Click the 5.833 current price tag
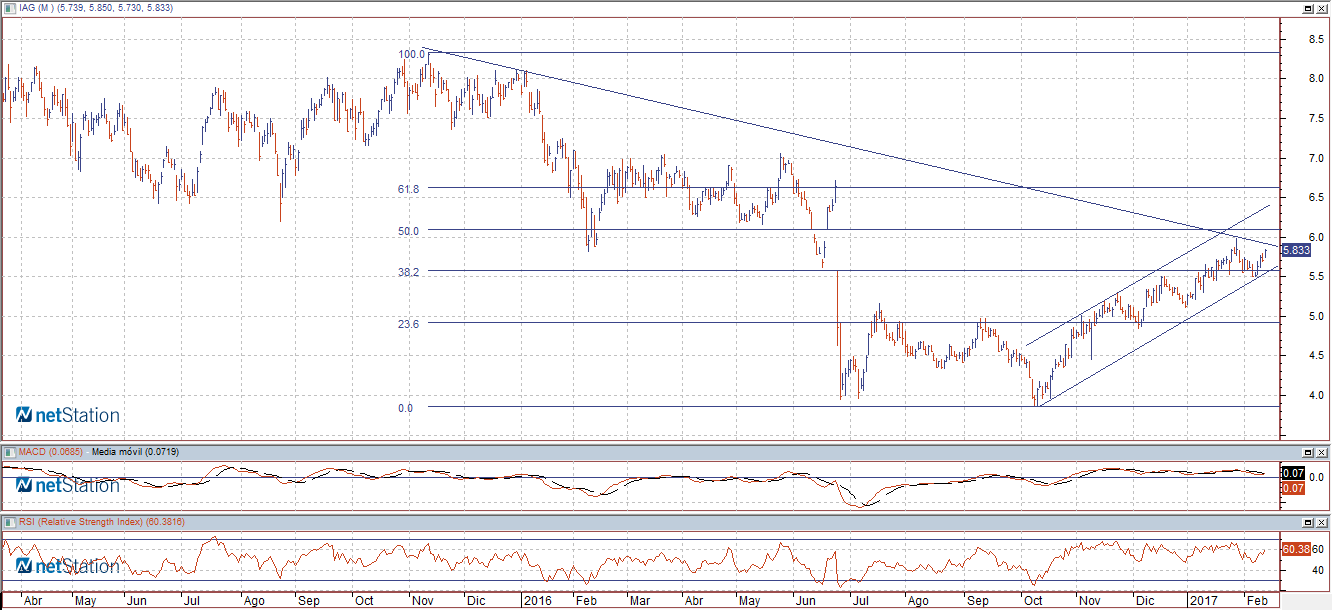 coord(1295,250)
